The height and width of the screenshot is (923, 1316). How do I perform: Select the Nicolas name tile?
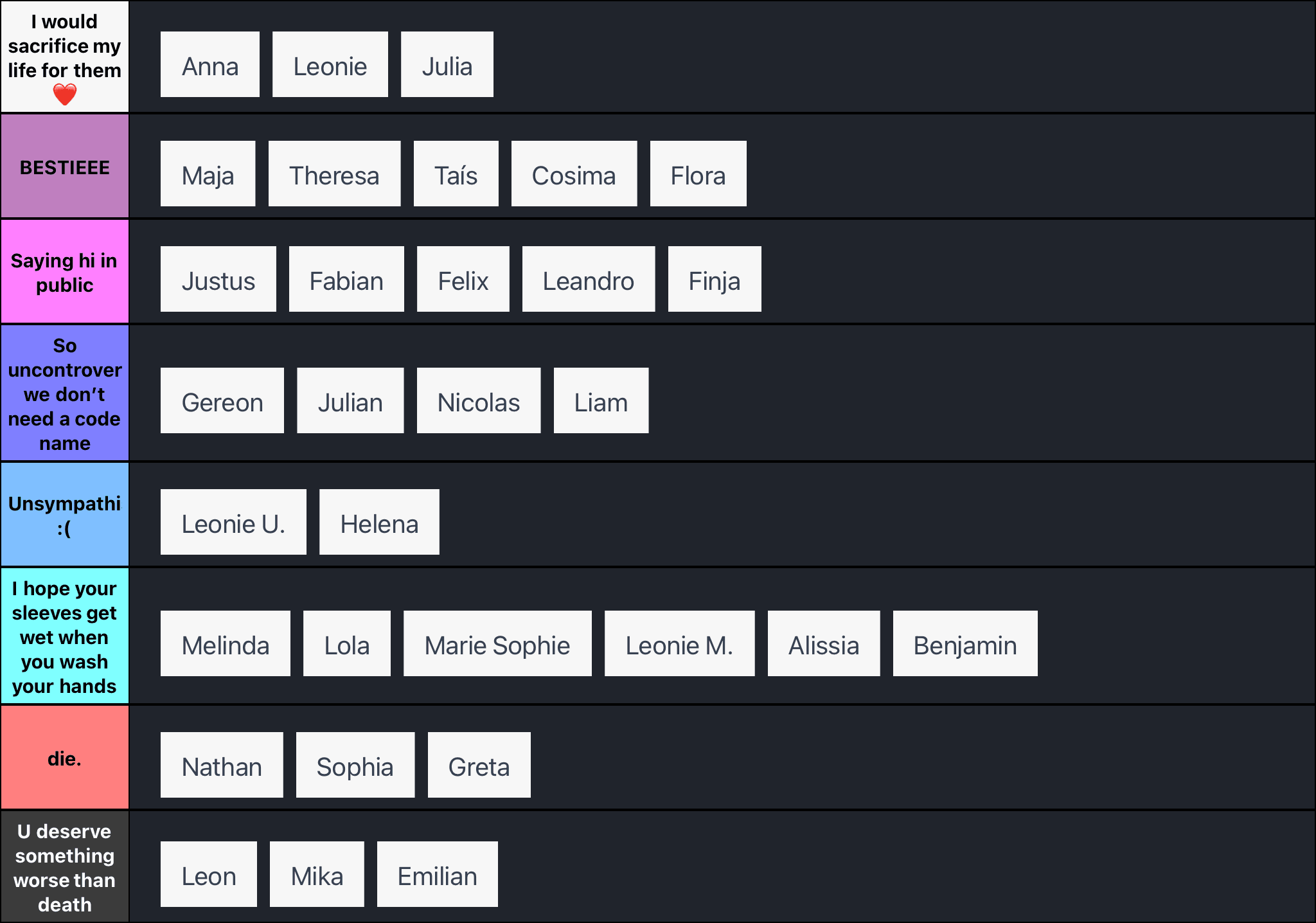[478, 401]
